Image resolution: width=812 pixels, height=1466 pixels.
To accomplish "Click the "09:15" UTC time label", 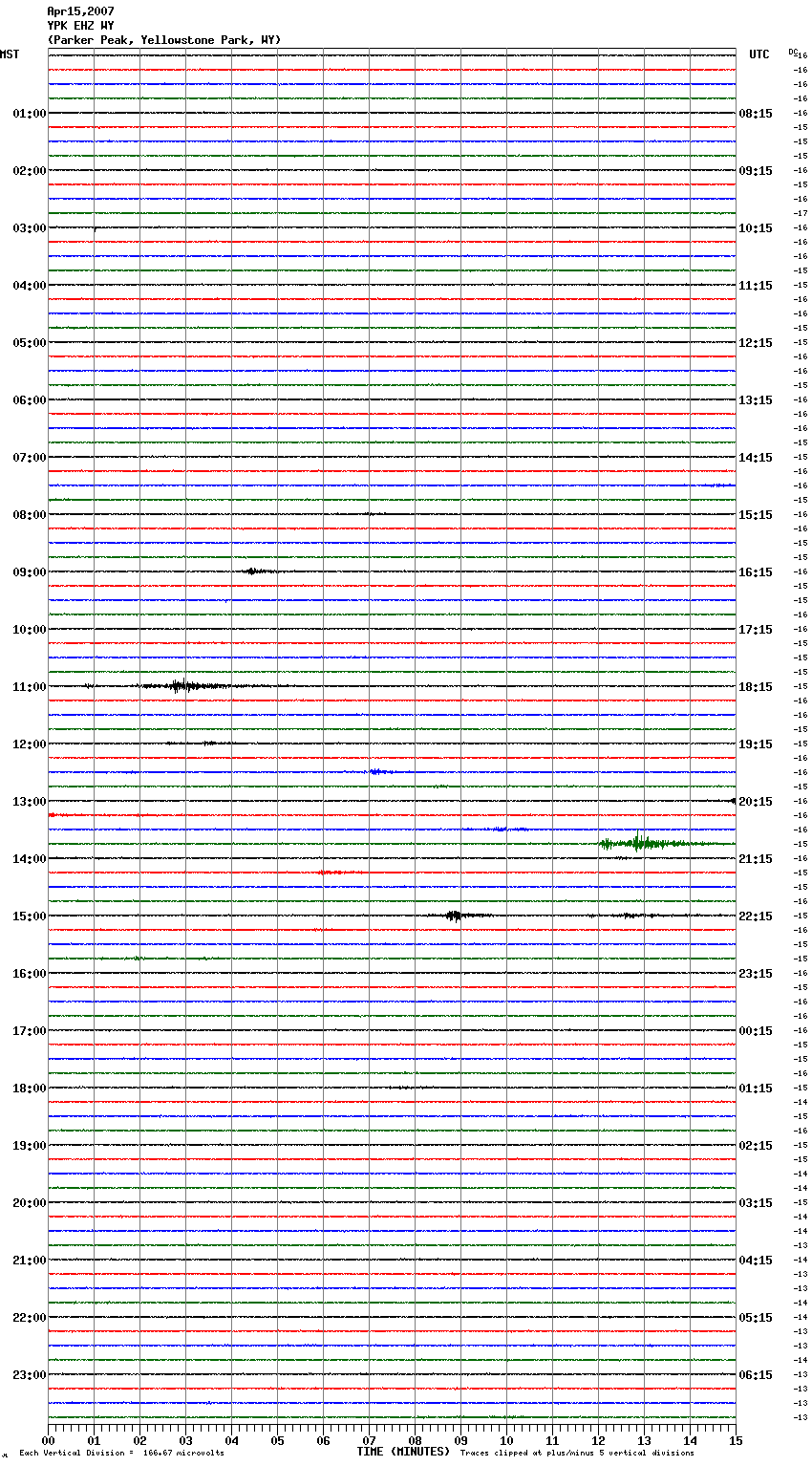I will tap(756, 171).
